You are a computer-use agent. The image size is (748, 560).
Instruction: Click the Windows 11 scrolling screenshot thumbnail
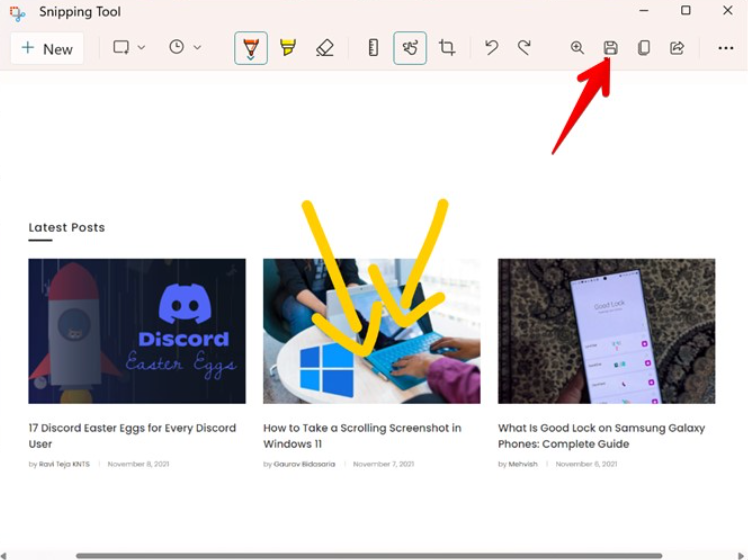(x=372, y=331)
